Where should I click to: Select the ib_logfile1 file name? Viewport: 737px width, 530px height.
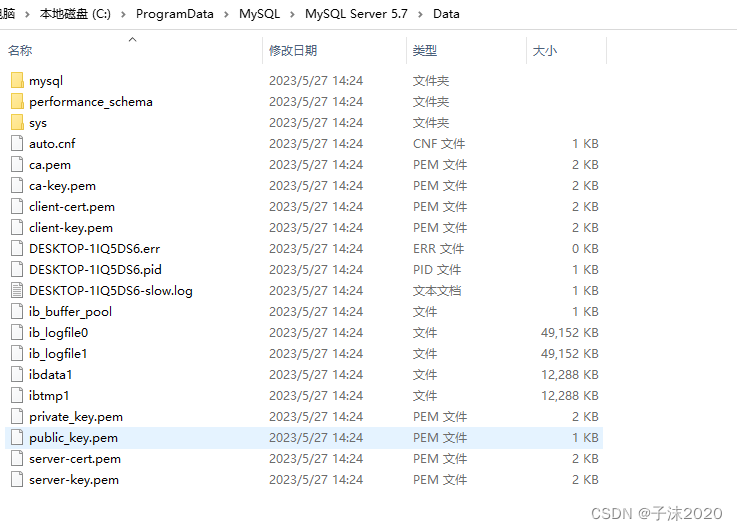(x=58, y=353)
